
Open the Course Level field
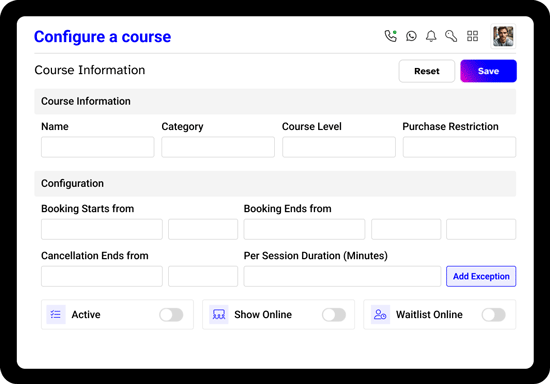339,147
